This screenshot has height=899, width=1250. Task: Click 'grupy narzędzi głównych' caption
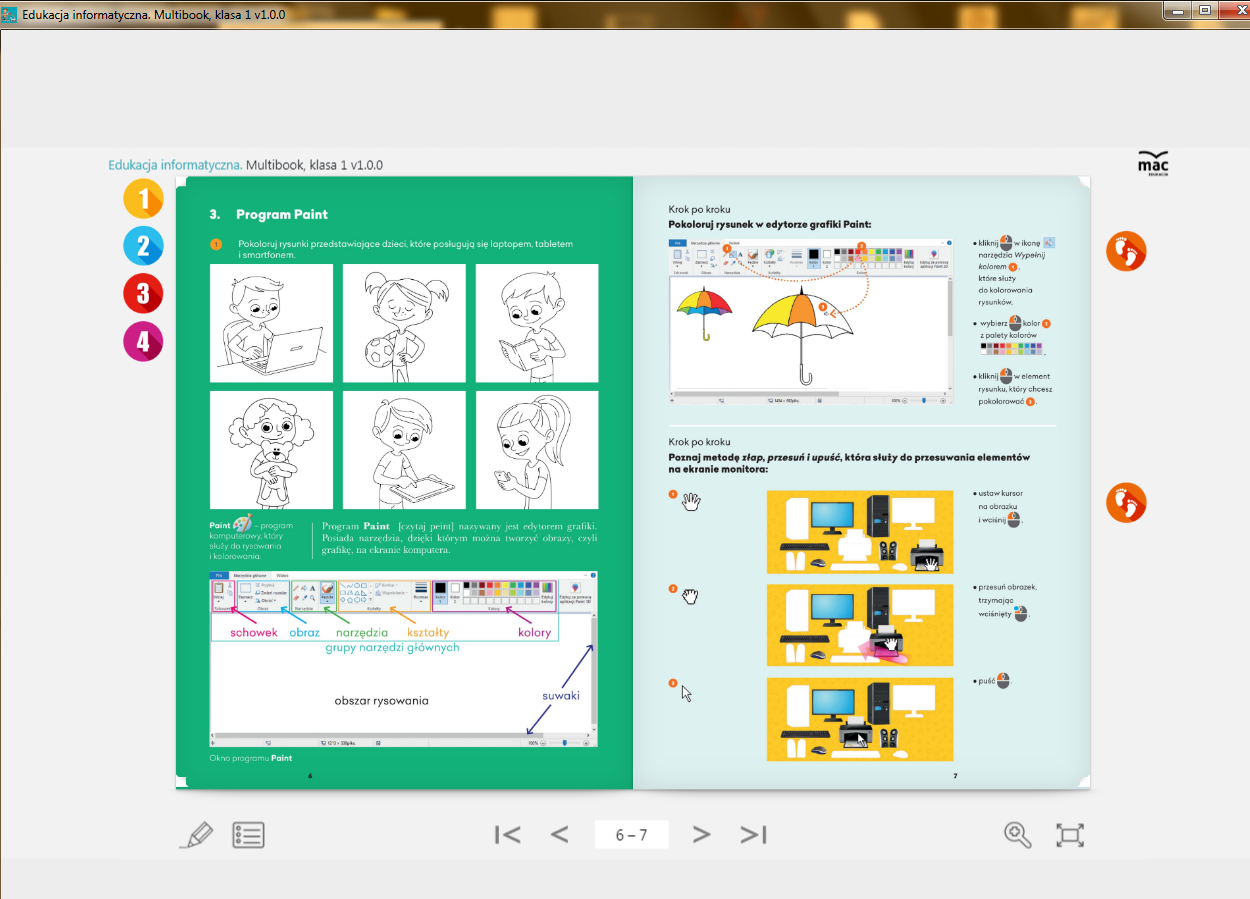point(392,648)
